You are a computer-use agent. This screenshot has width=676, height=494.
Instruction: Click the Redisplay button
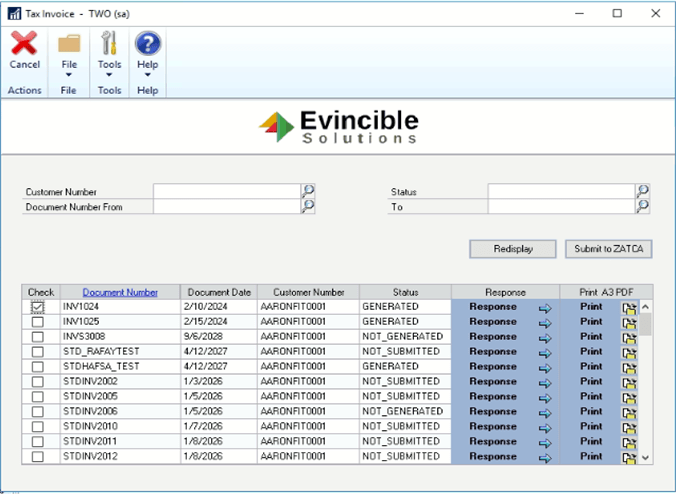tap(513, 249)
